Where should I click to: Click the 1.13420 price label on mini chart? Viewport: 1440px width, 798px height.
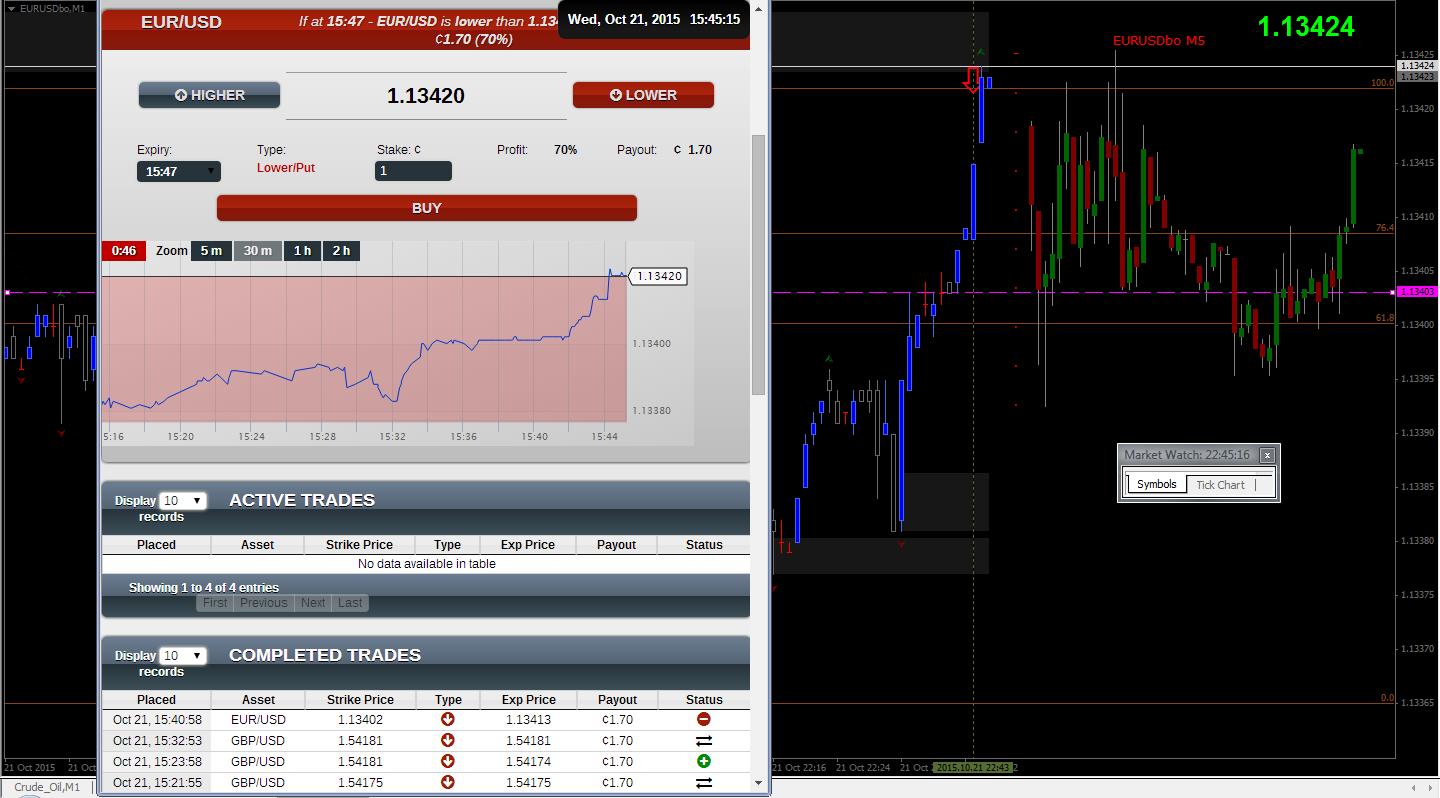tap(659, 276)
